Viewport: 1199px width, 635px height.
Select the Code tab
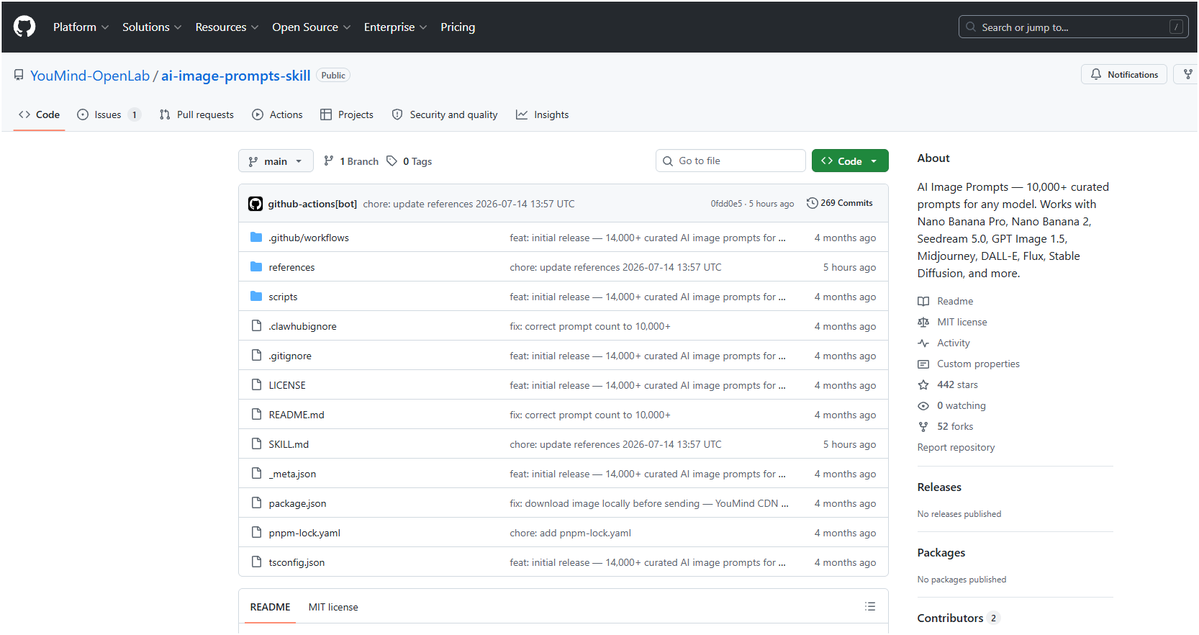pyautogui.click(x=39, y=115)
